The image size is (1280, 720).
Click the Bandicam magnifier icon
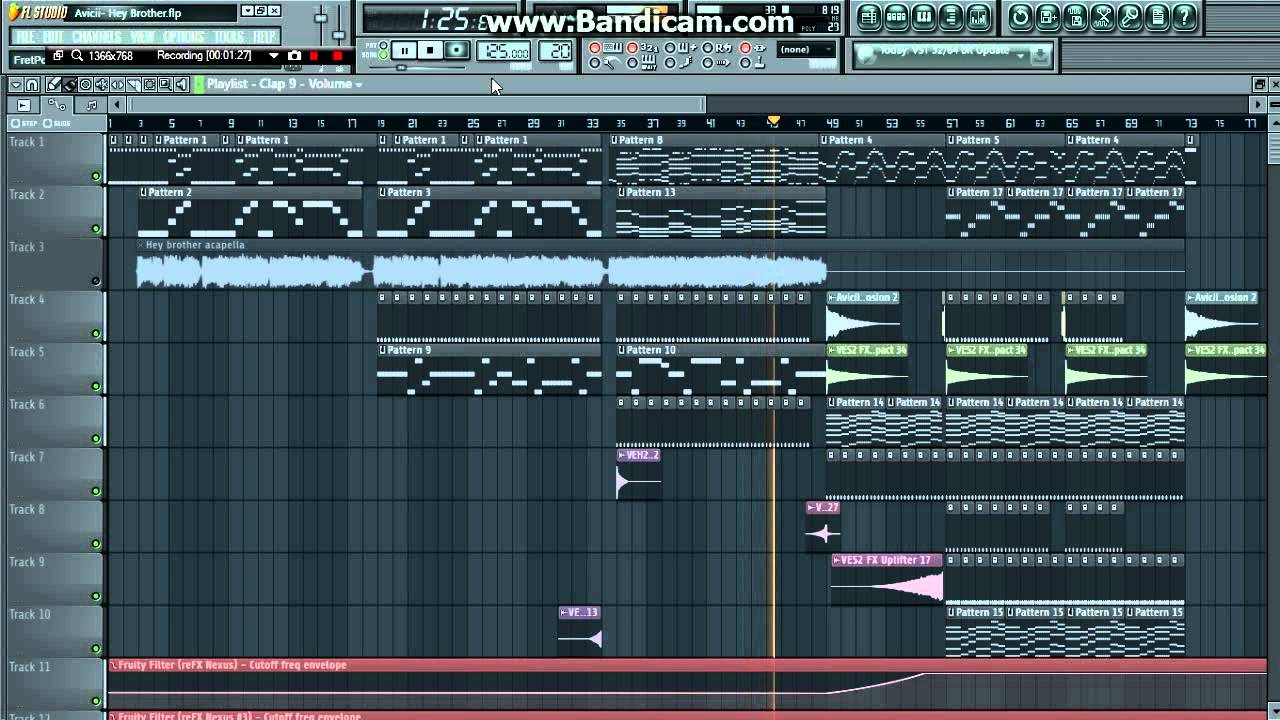click(x=77, y=55)
